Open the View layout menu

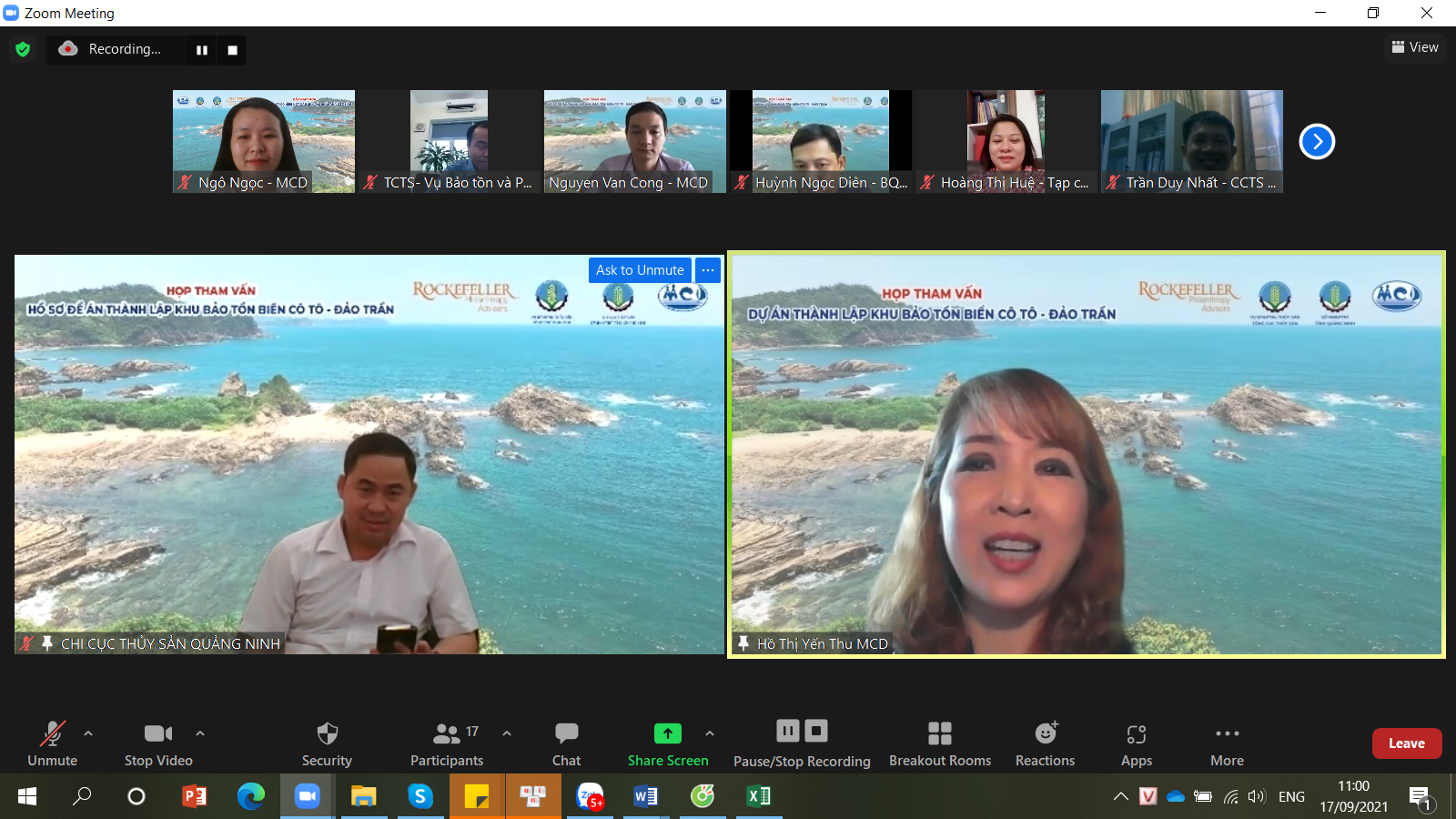(1415, 47)
